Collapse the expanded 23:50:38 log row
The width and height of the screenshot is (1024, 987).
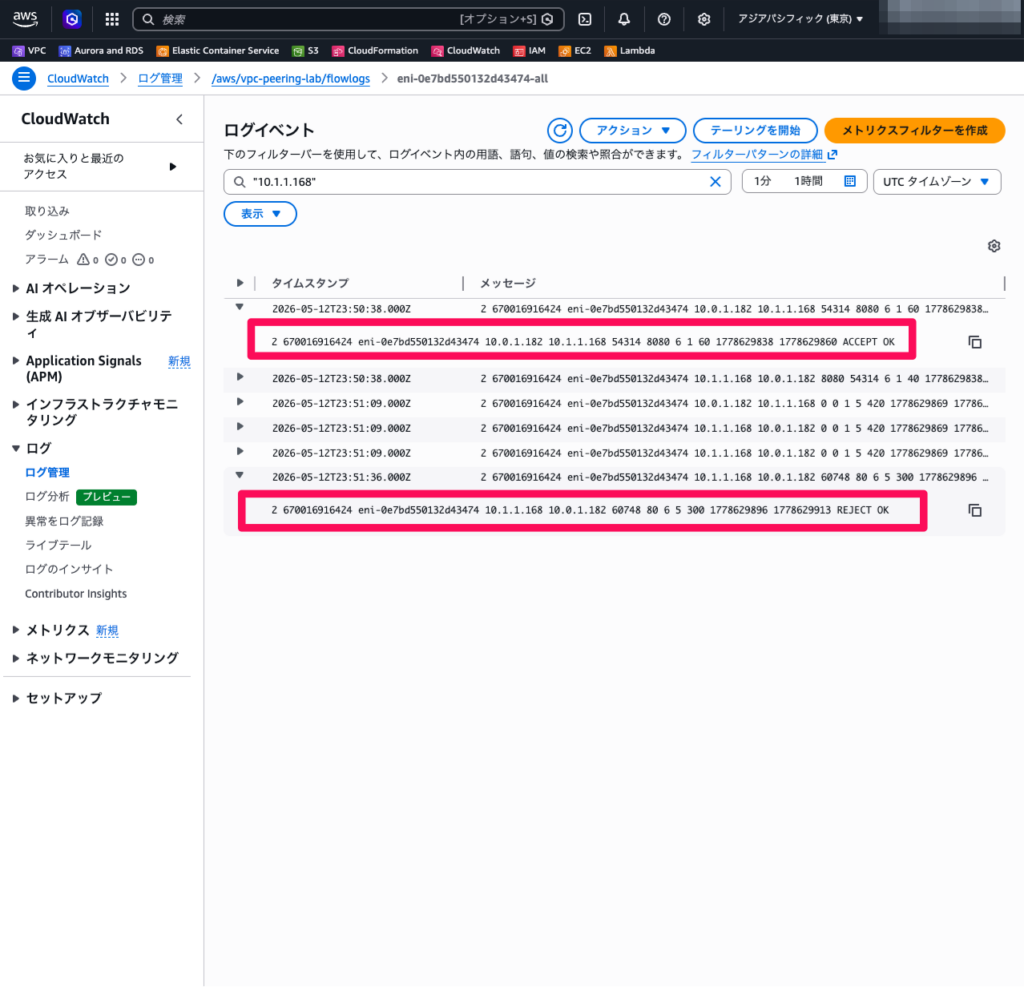240,307
